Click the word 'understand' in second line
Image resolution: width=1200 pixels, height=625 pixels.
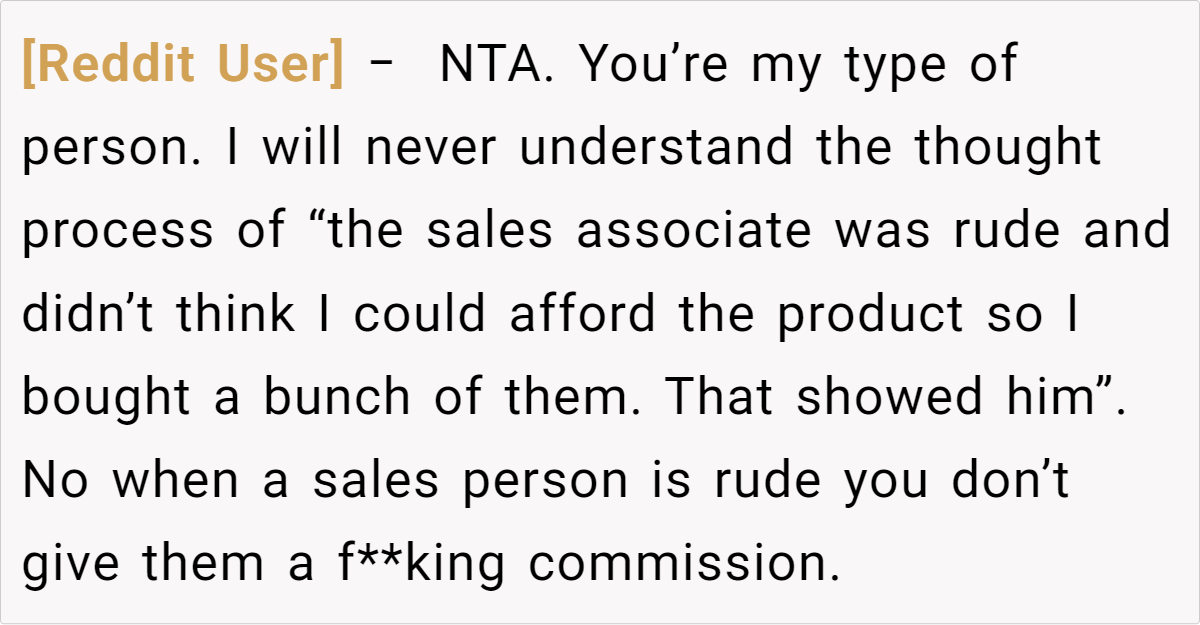(656, 148)
